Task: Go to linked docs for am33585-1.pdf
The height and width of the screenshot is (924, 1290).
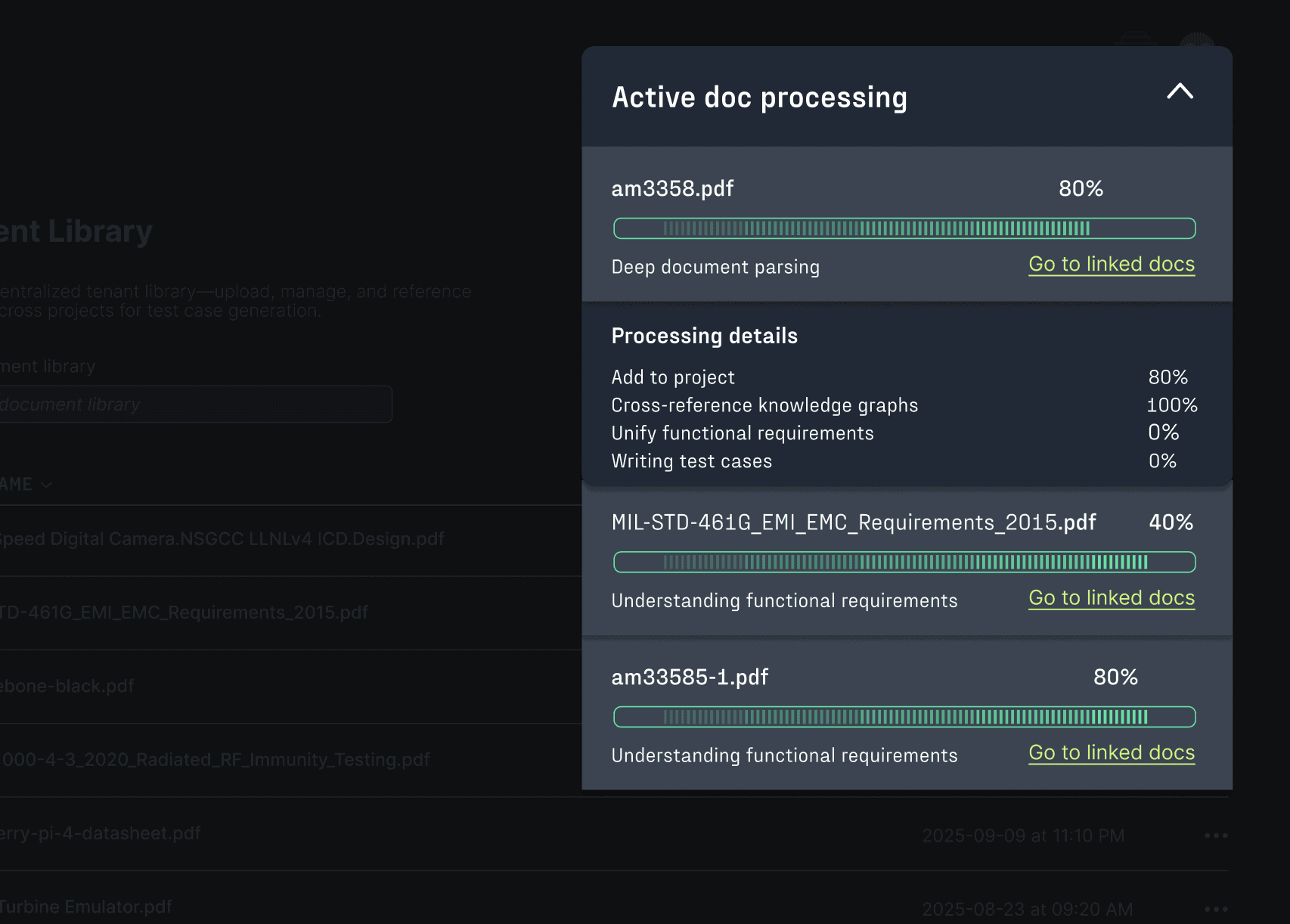Action: [x=1112, y=753]
